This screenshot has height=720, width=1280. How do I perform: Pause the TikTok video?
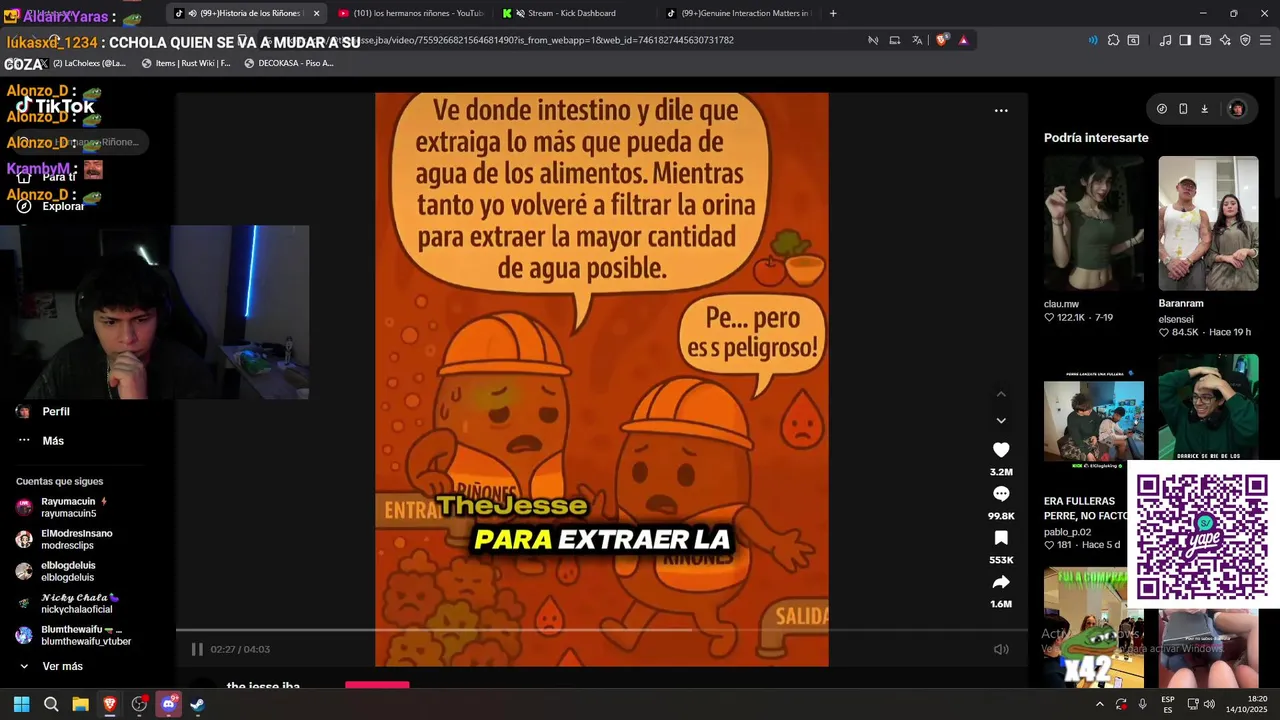click(197, 649)
